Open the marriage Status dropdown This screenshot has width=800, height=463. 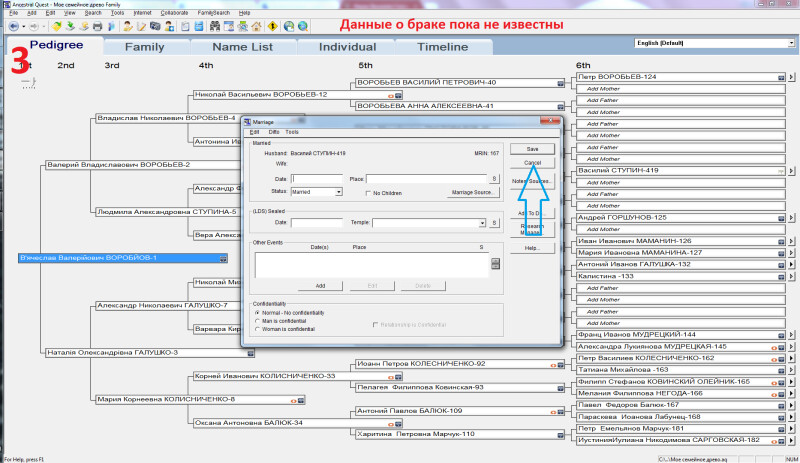coord(338,192)
